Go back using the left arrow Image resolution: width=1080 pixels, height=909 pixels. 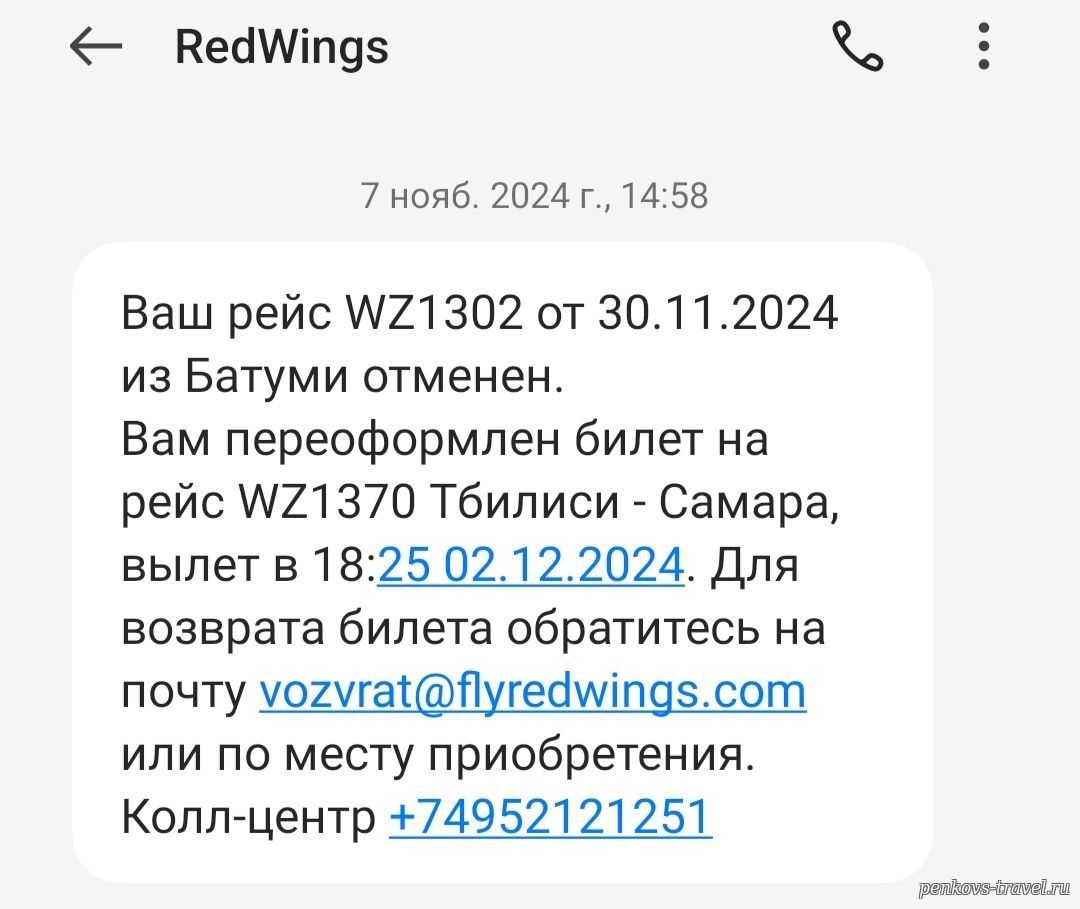[x=96, y=47]
